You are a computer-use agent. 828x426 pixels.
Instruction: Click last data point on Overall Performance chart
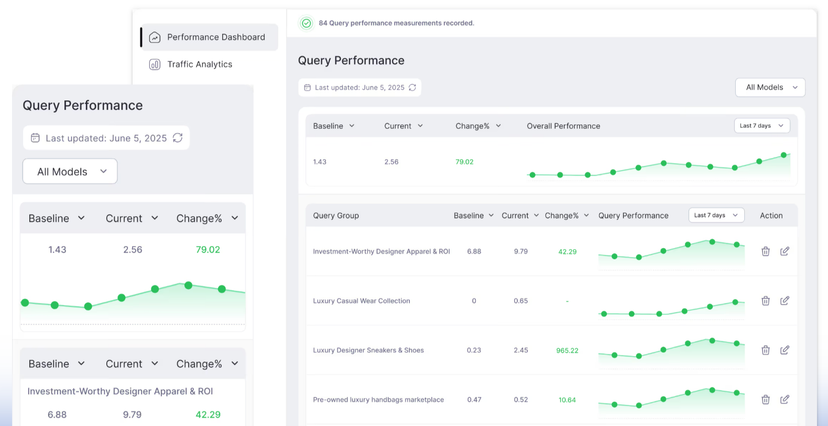784,155
